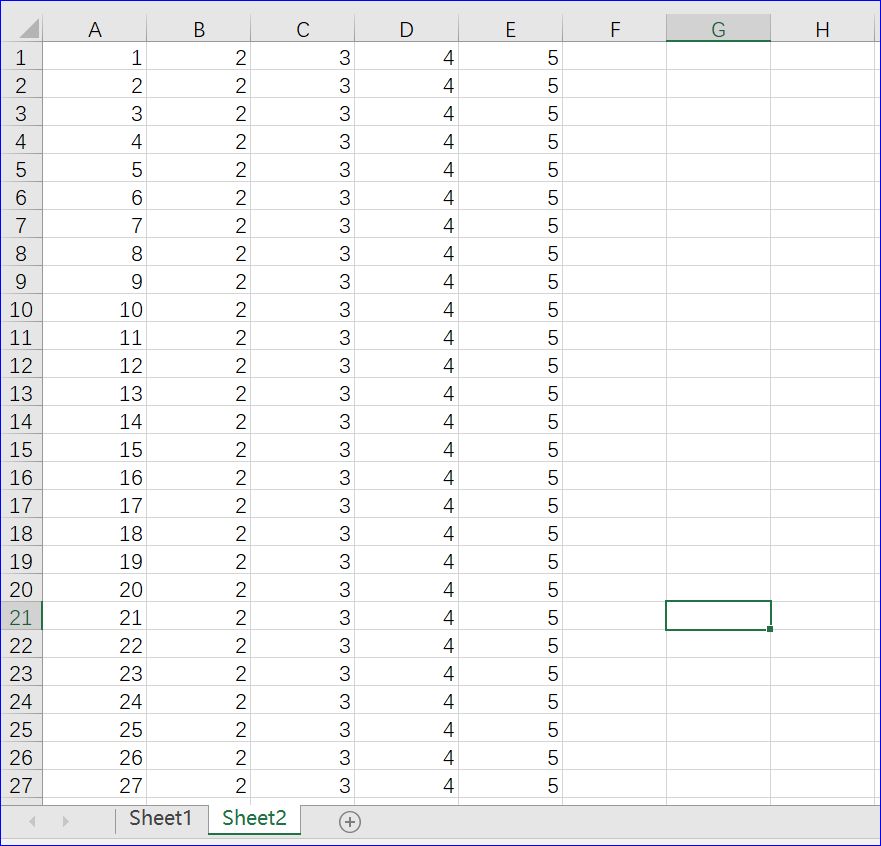The image size is (881, 846).
Task: Click cell E1 containing 5
Action: [510, 57]
